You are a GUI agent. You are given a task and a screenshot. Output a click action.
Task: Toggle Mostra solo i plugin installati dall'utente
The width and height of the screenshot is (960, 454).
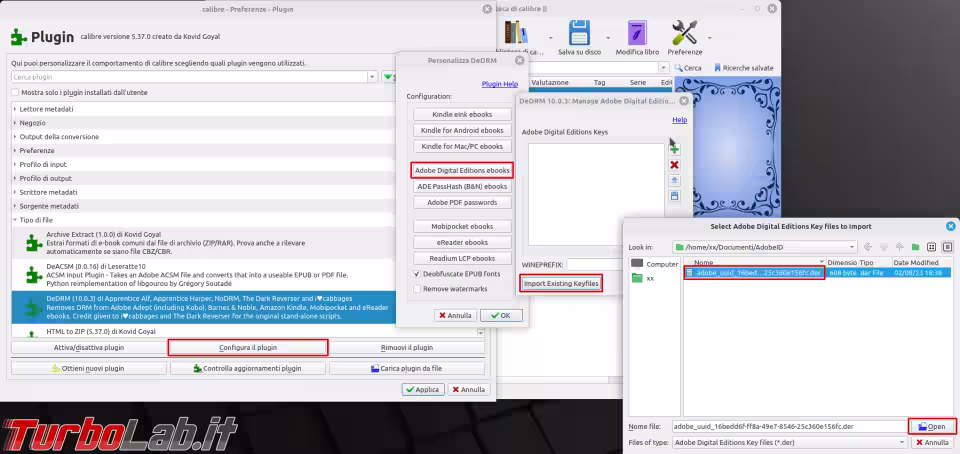coord(15,92)
